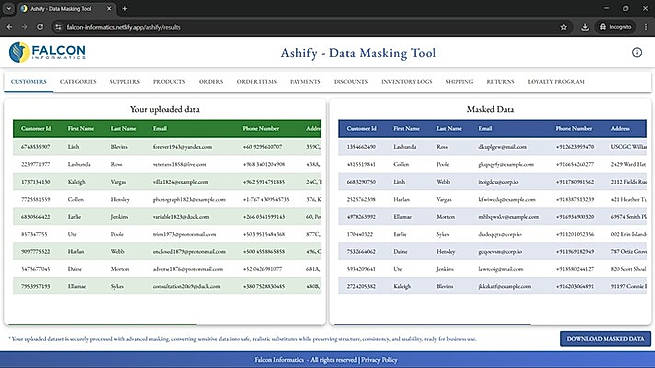Click email variable1823@duck.com in uploaded data
This screenshot has width=655, height=368.
click(181, 217)
